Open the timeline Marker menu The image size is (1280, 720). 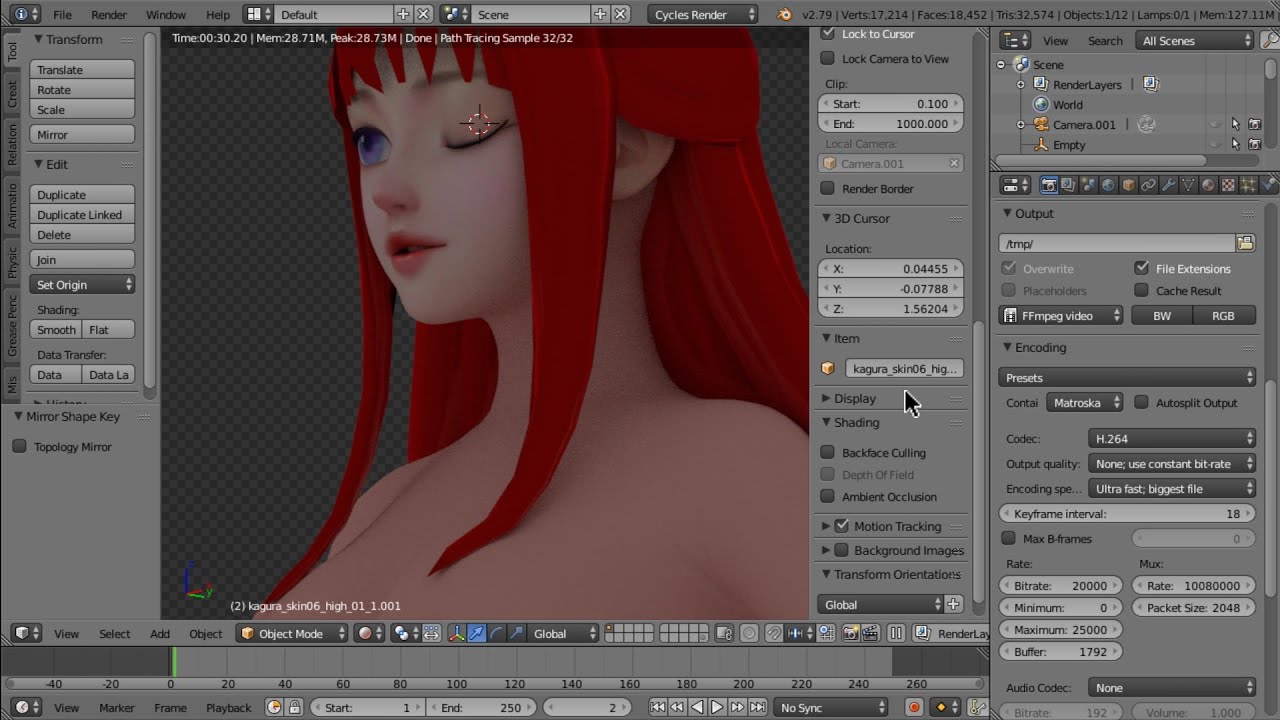pos(116,707)
